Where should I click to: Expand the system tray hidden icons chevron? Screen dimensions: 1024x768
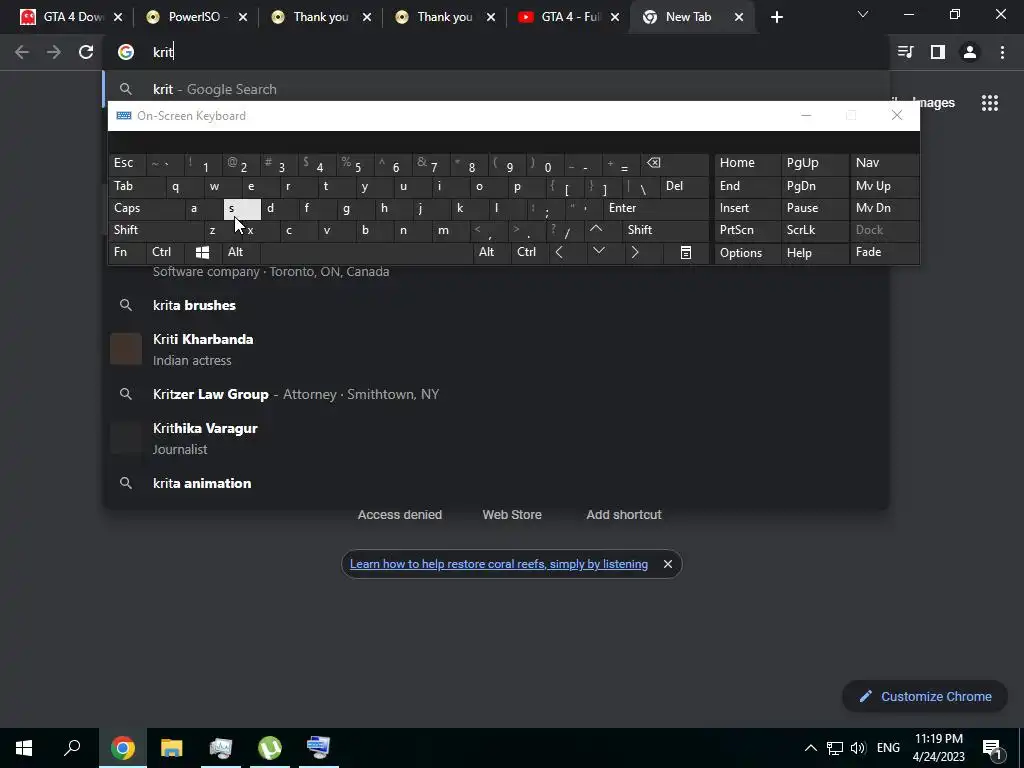point(810,748)
